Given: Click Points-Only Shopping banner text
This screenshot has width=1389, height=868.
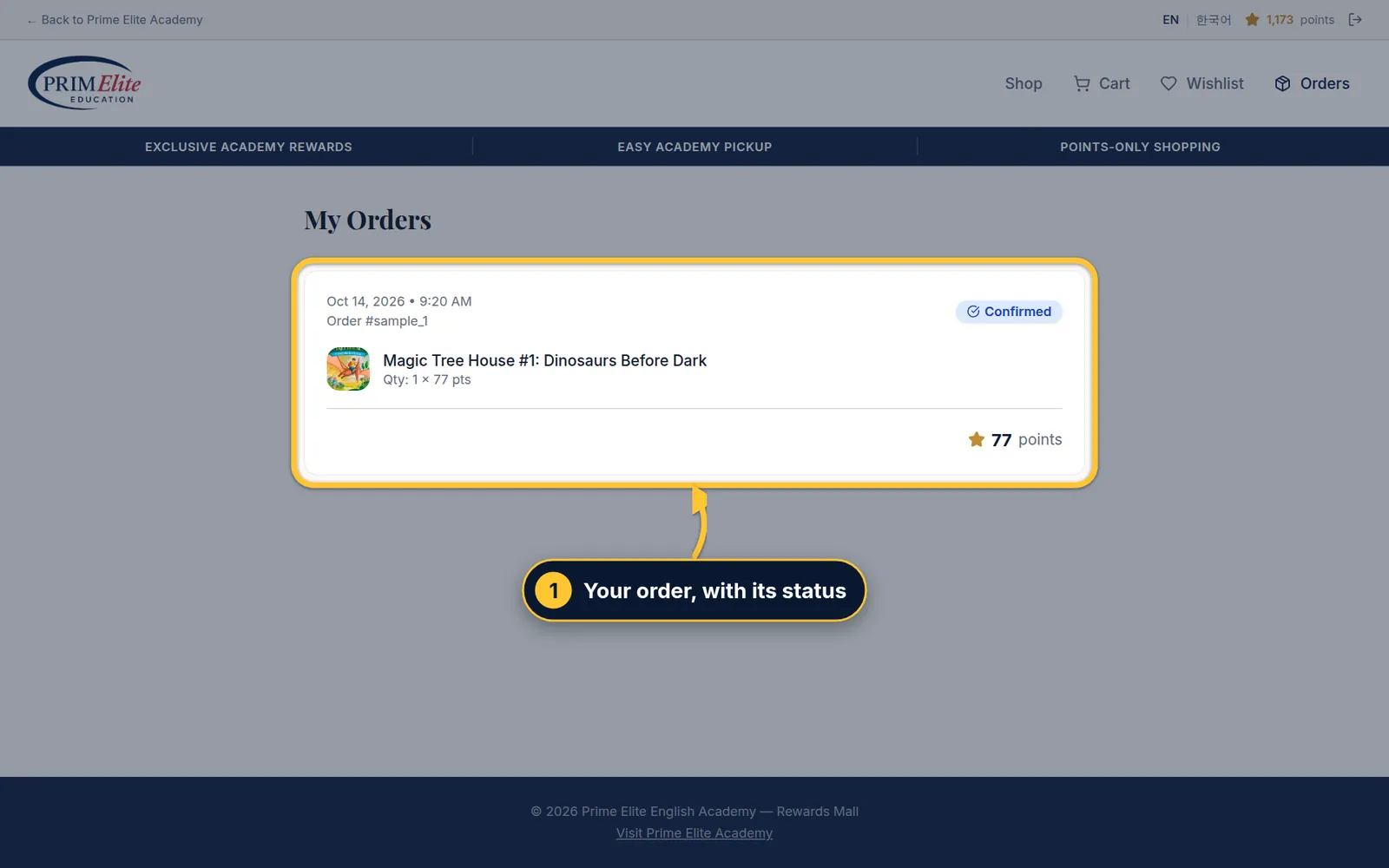Looking at the screenshot, I should tap(1140, 147).
